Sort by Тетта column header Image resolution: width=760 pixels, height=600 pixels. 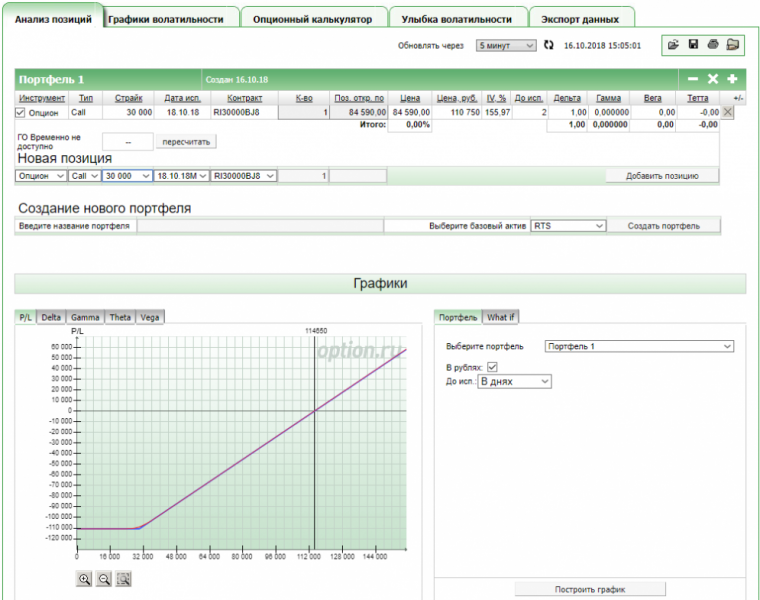697,98
